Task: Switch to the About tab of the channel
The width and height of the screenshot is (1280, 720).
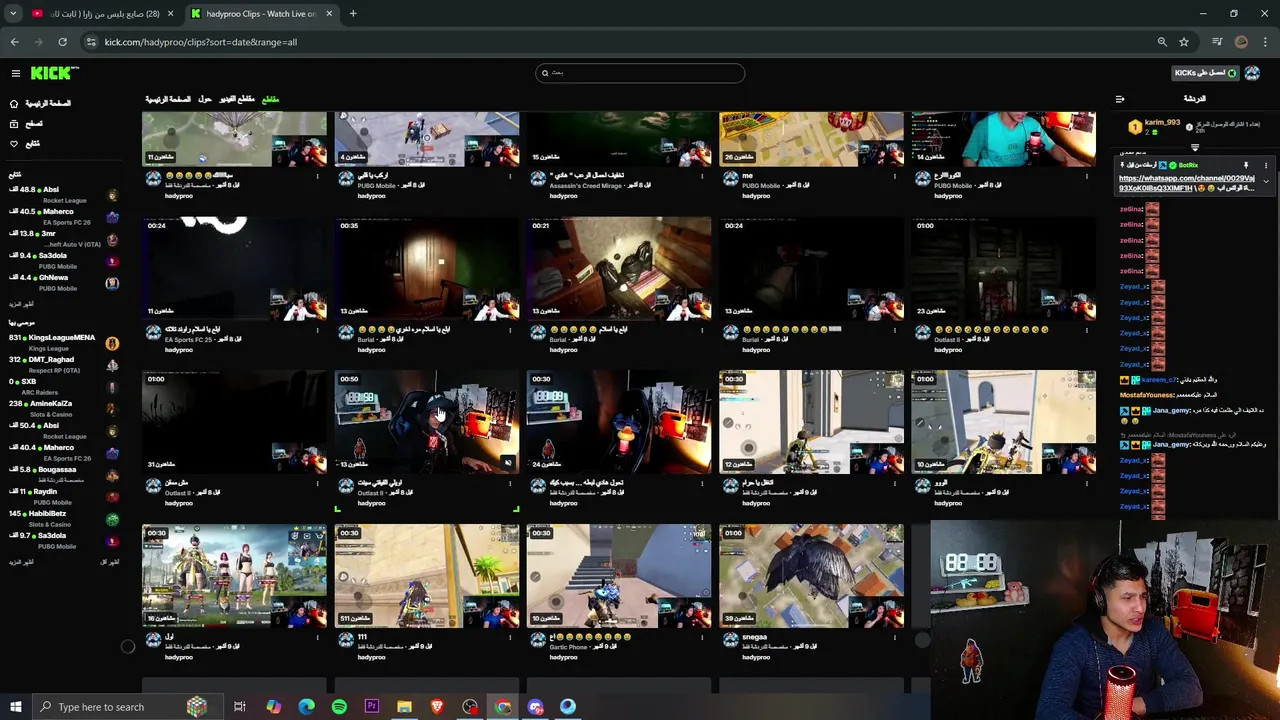Action: coord(205,99)
